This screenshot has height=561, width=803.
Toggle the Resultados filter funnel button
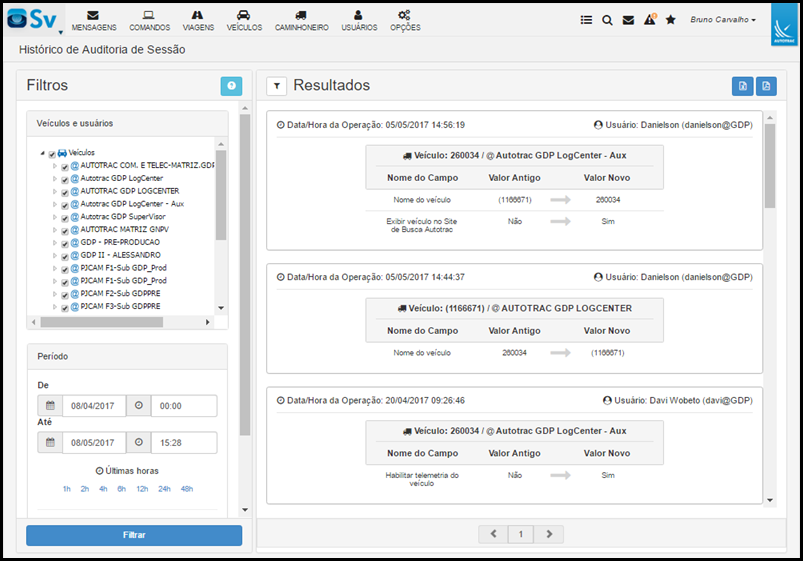point(277,86)
